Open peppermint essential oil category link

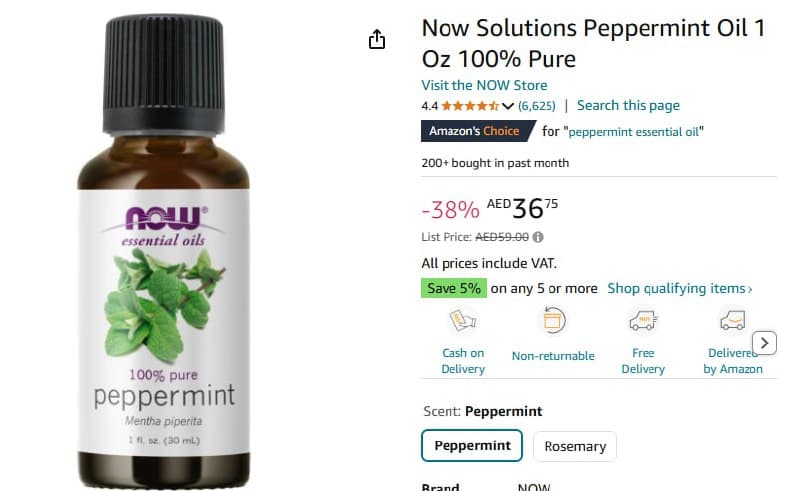633,132
